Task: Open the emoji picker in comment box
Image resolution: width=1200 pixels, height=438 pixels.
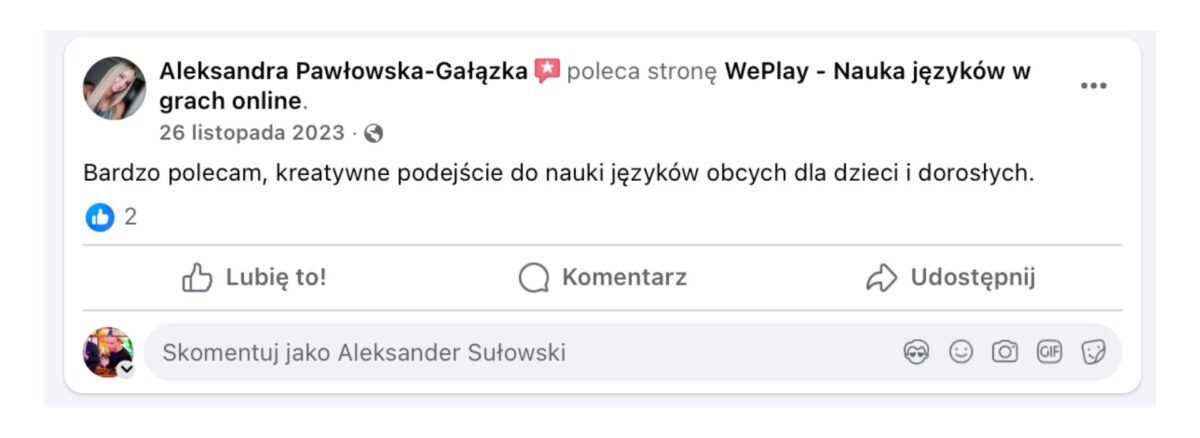Action: [x=961, y=352]
